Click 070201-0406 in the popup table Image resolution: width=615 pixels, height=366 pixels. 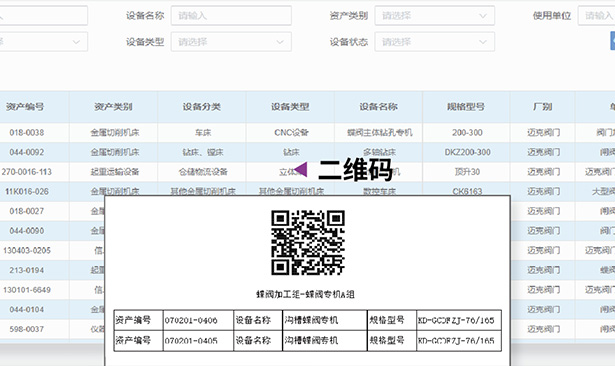(191, 320)
